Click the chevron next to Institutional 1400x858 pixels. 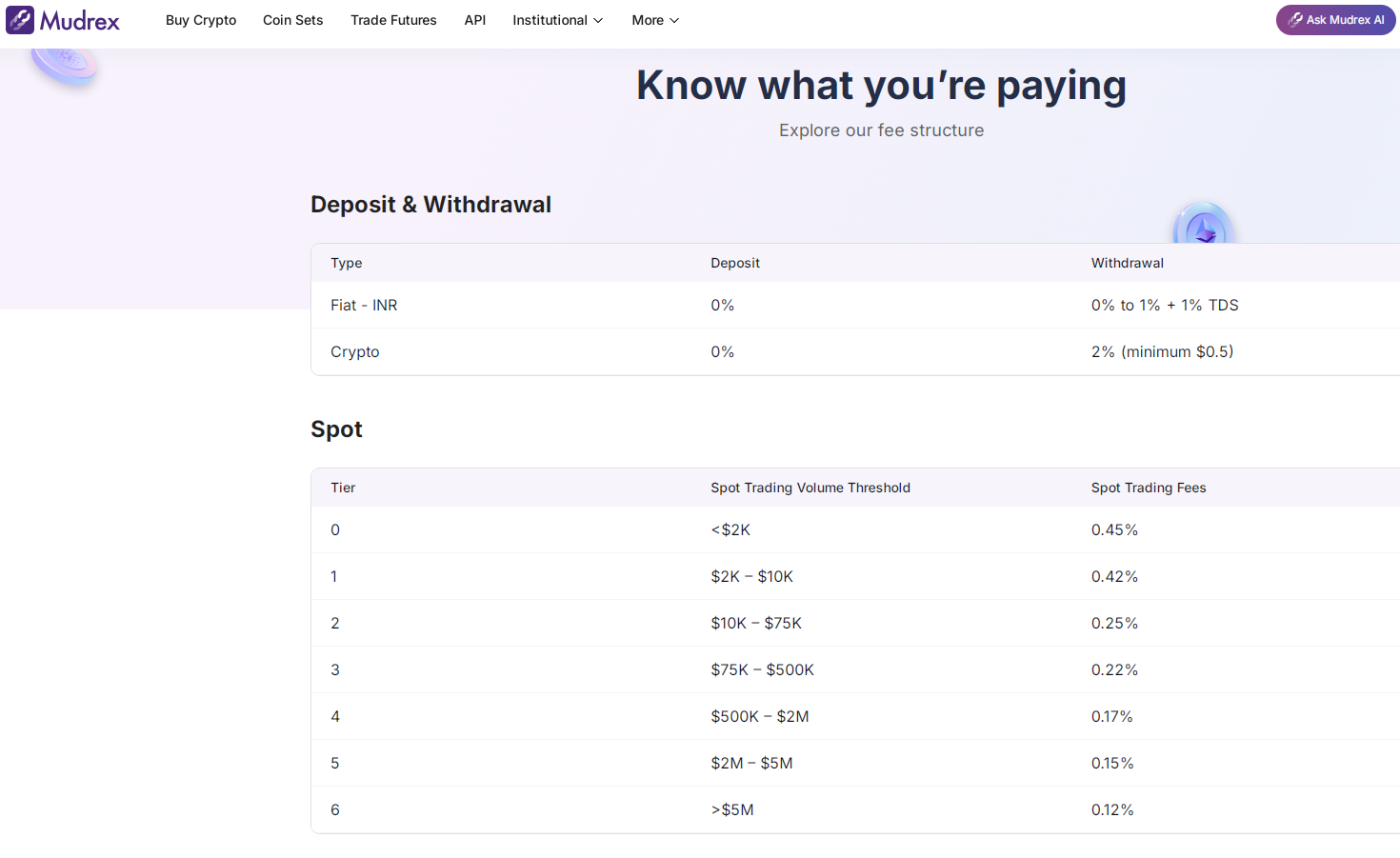(598, 21)
